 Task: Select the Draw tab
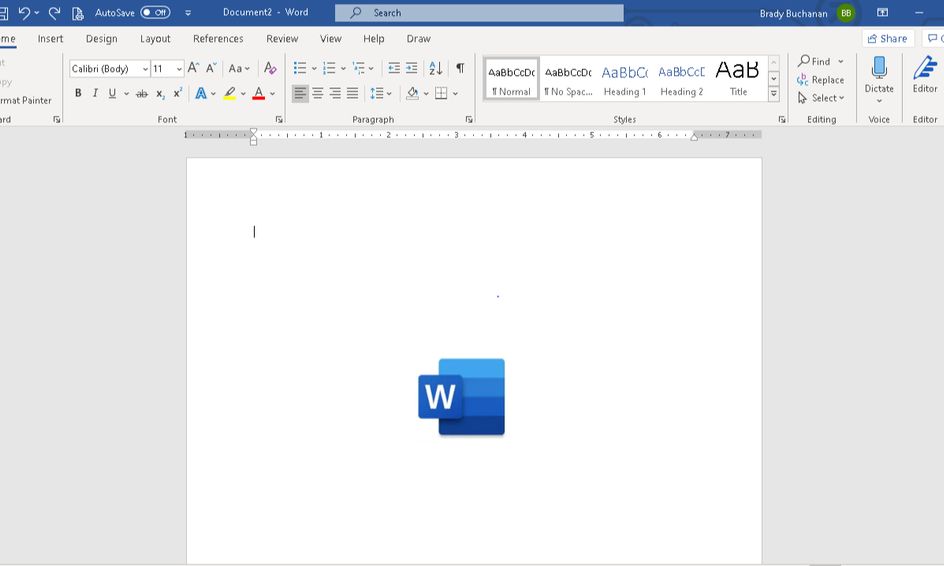pos(418,39)
